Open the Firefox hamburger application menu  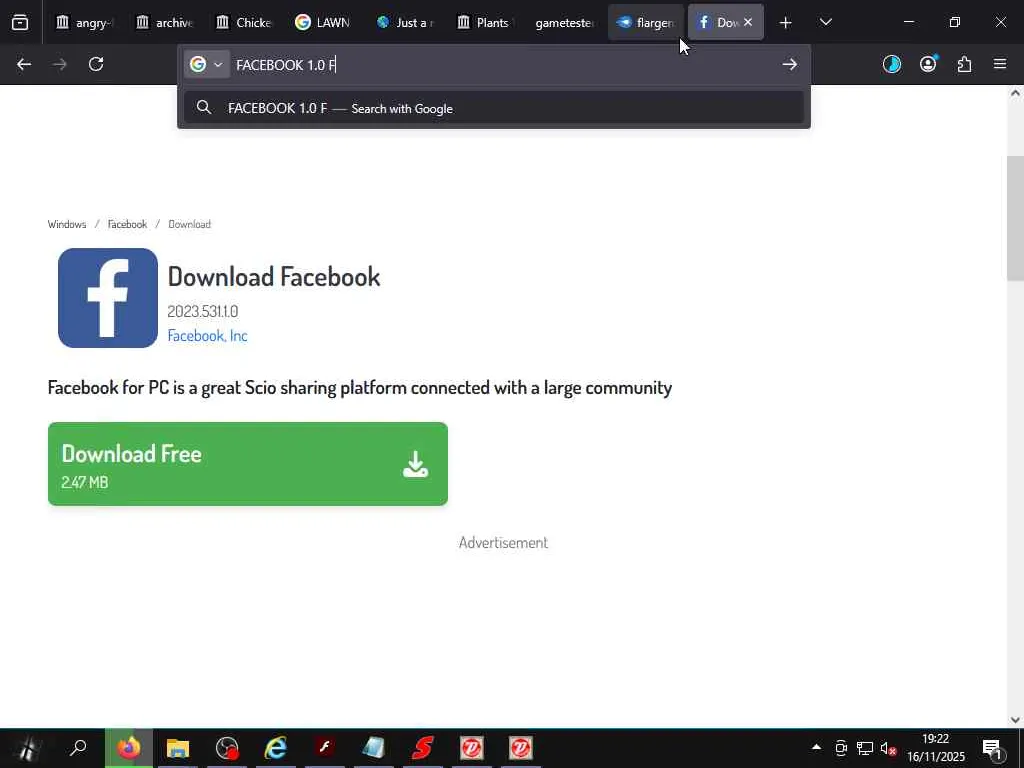point(1000,64)
